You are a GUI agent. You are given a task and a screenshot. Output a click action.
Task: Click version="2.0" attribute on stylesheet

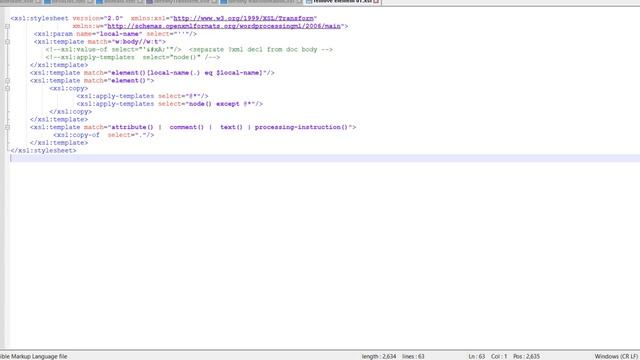click(98, 18)
